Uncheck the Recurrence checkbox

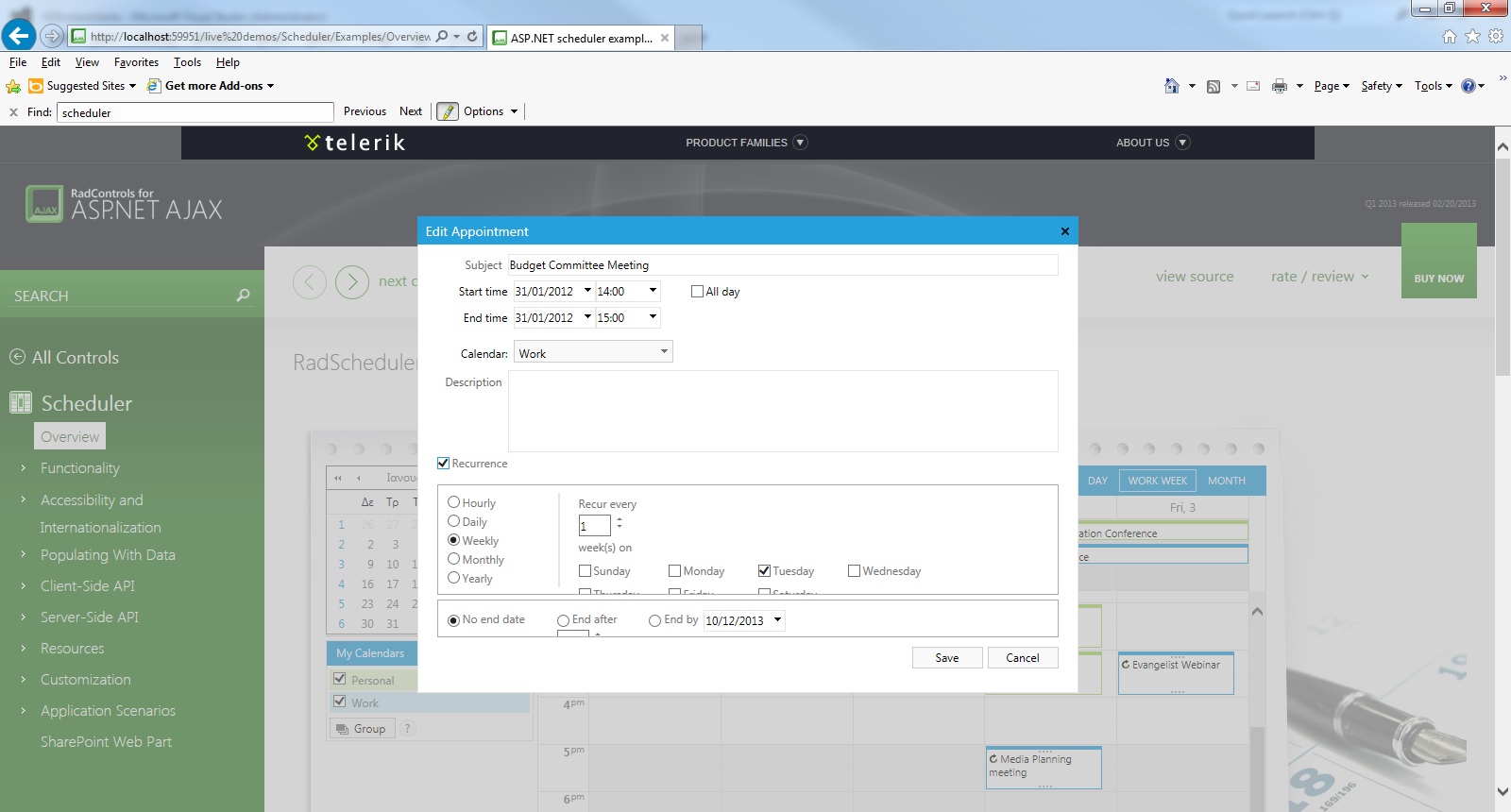[x=443, y=464]
